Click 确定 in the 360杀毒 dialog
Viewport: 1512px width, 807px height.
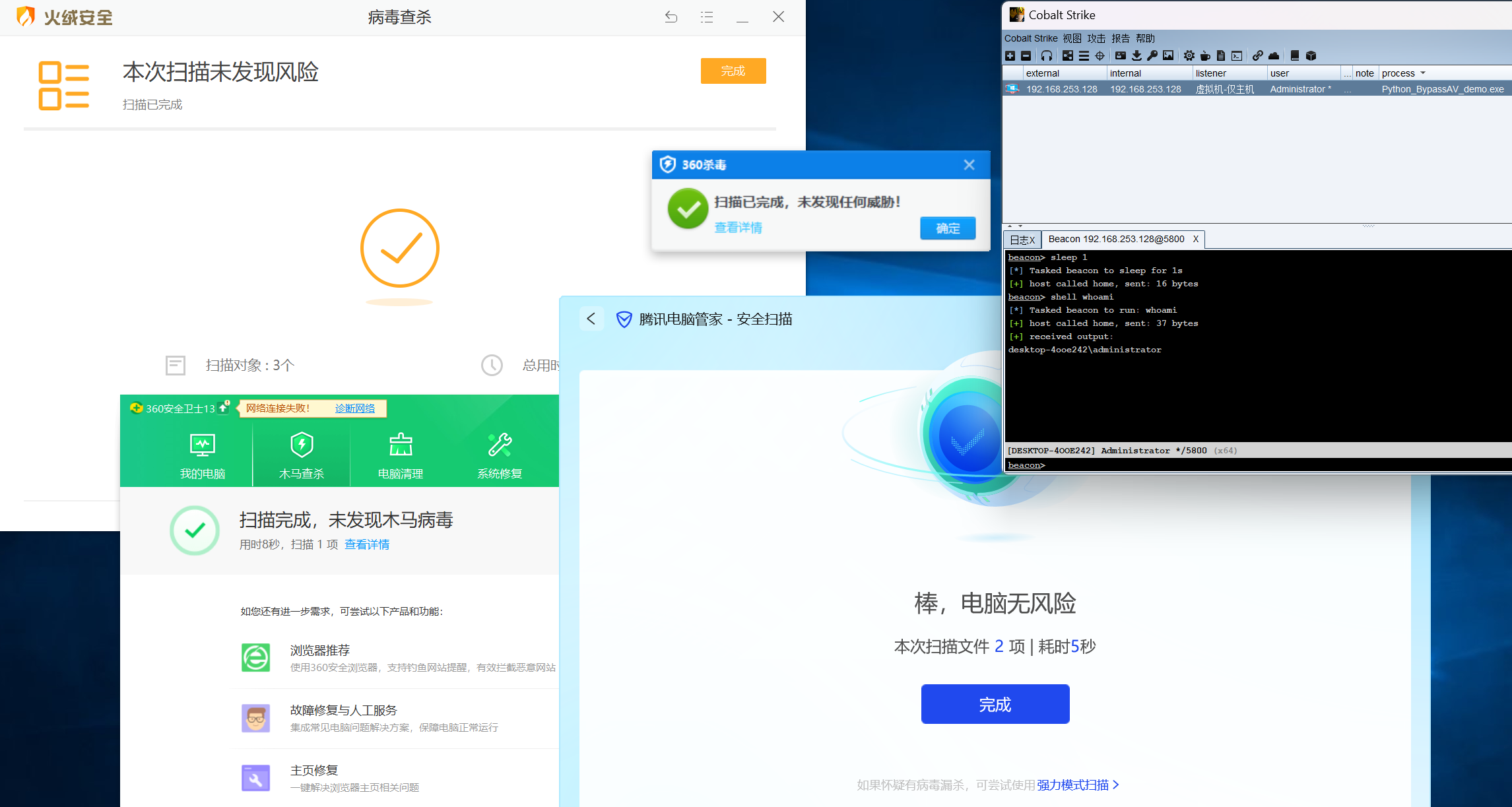pyautogui.click(x=948, y=228)
